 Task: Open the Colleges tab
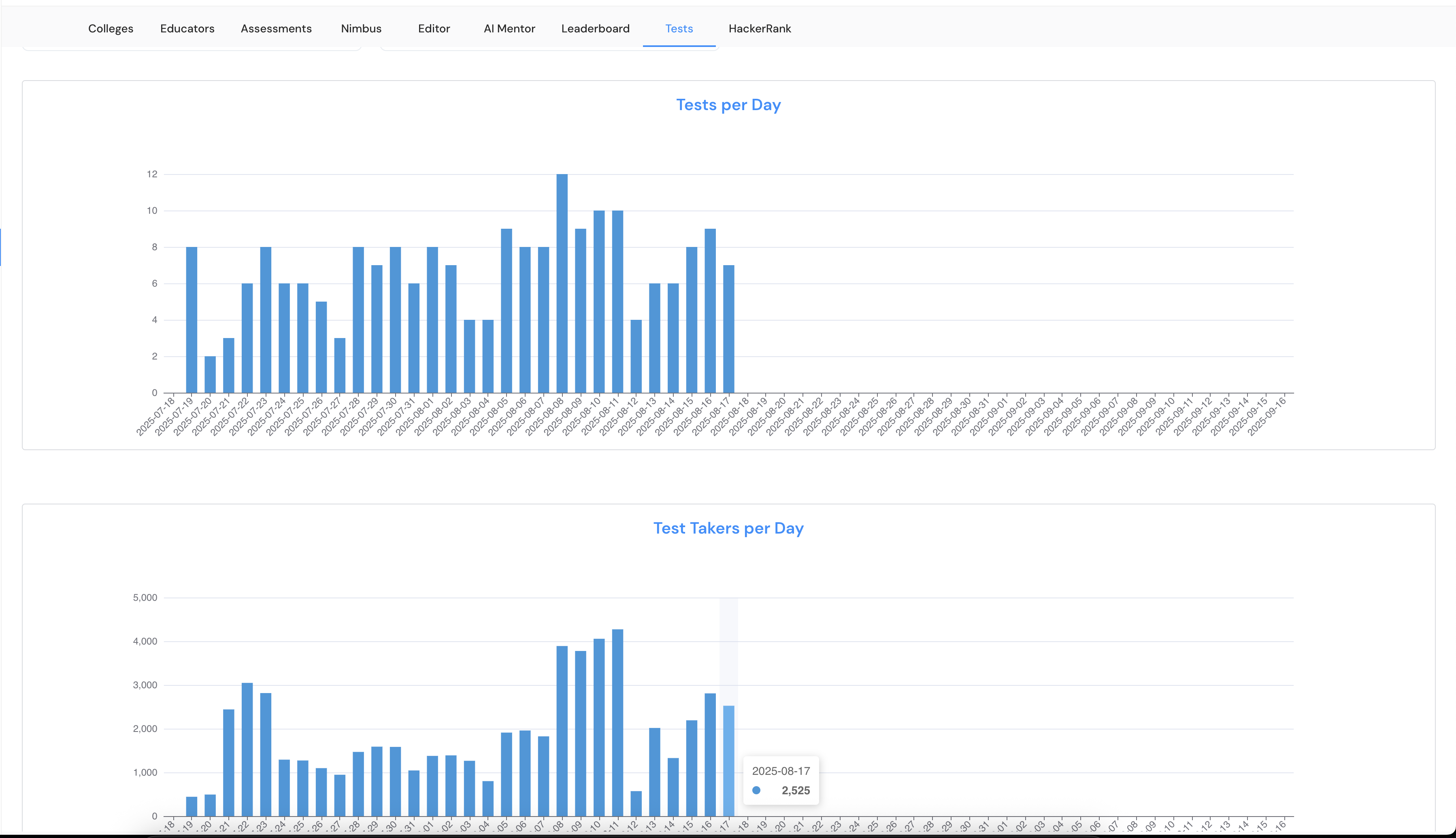click(111, 29)
